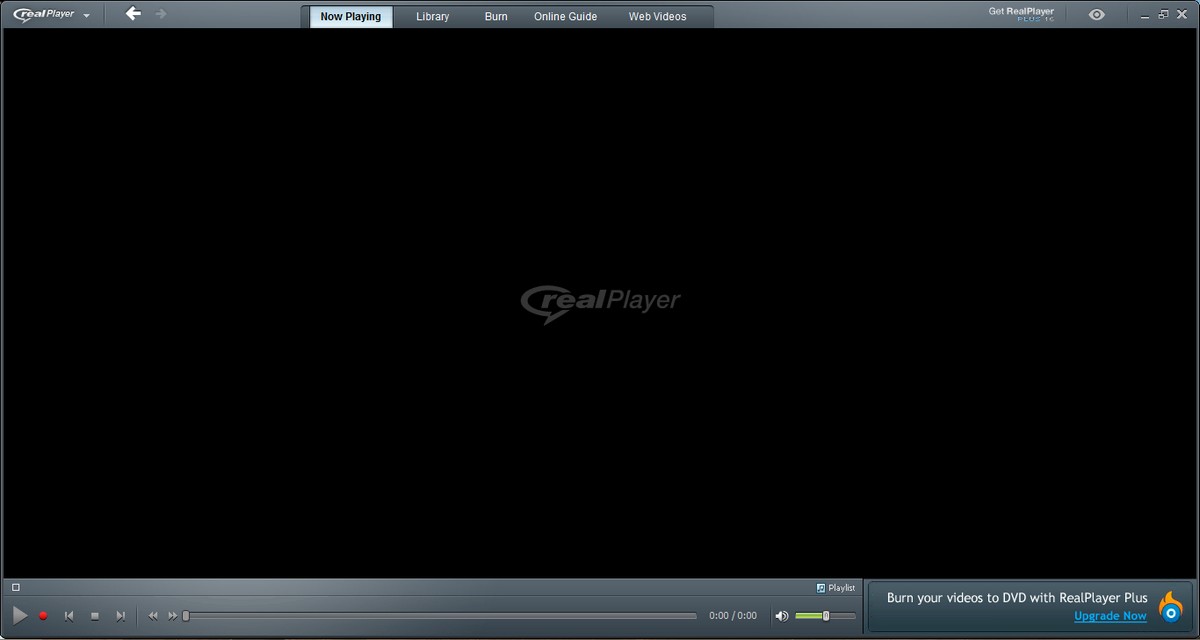Click the Burn your videos to DVD text
Screen dimensions: 1200x640
[x=1017, y=598]
